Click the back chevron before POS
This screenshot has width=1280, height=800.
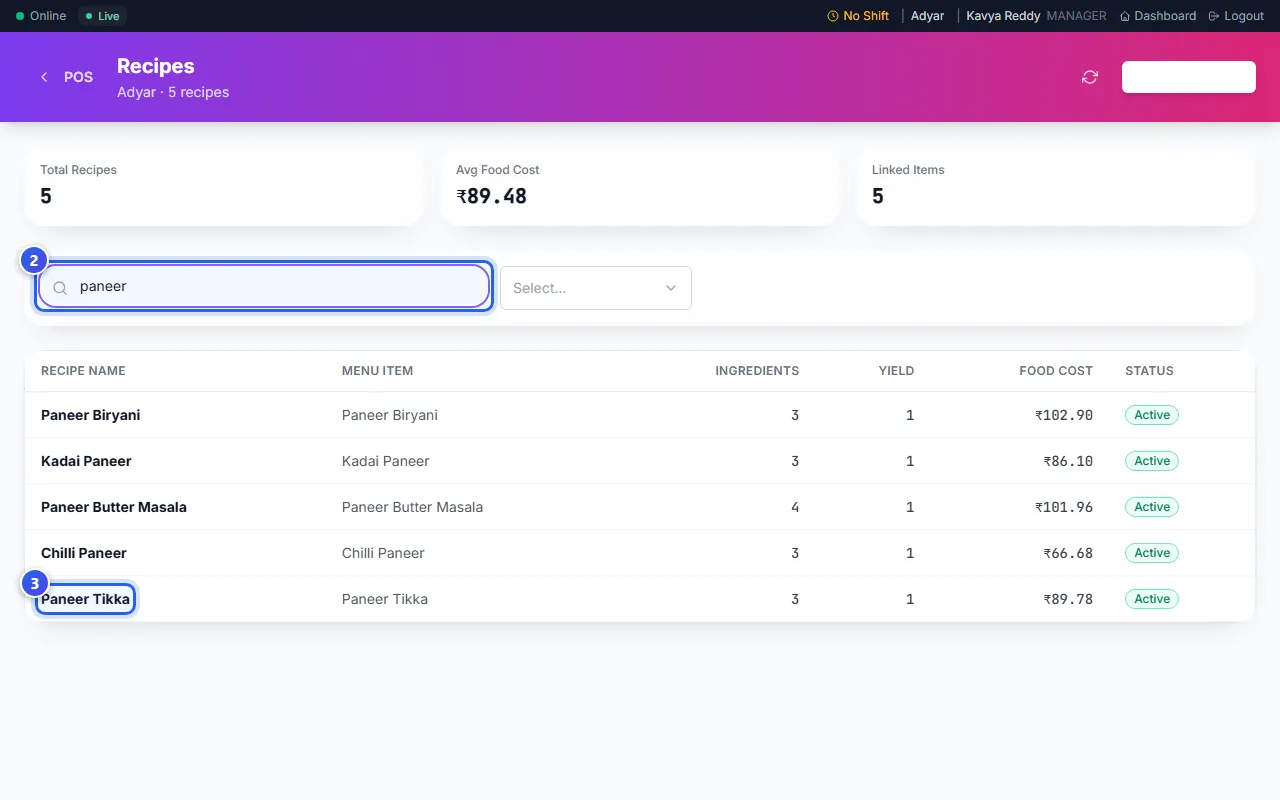click(x=44, y=77)
